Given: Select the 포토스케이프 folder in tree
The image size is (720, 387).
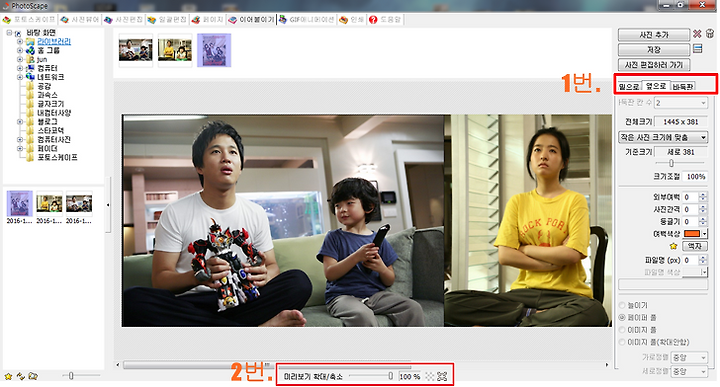Looking at the screenshot, I should 57,157.
